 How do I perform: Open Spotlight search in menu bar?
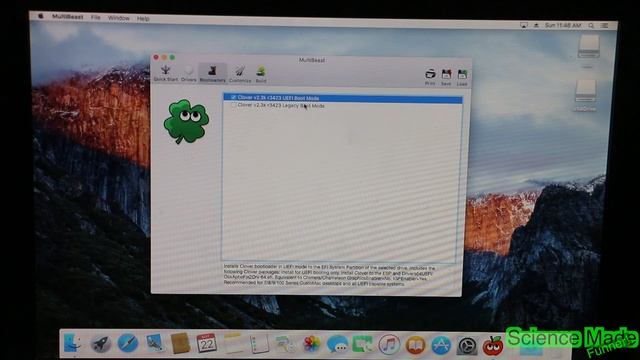point(591,26)
